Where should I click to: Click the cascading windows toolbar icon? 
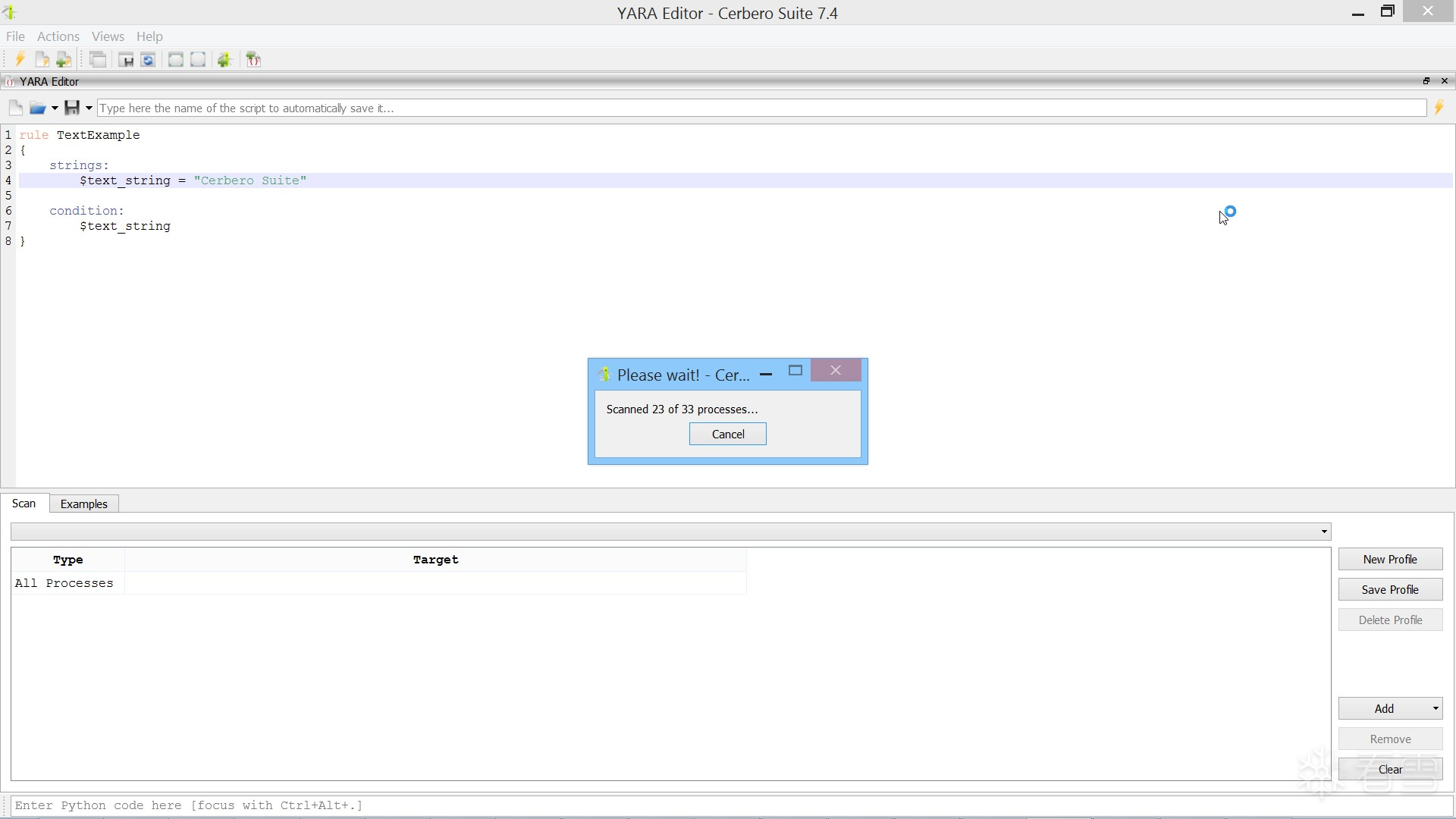[x=98, y=59]
